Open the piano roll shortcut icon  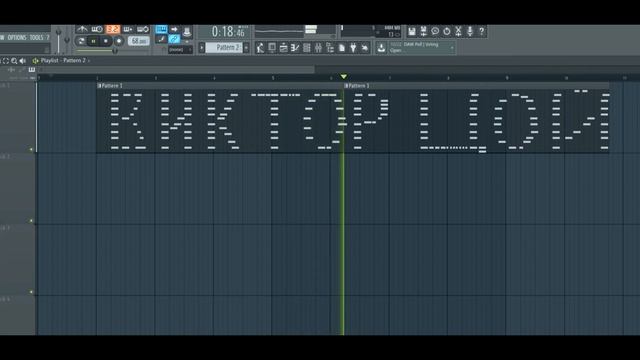(295, 48)
